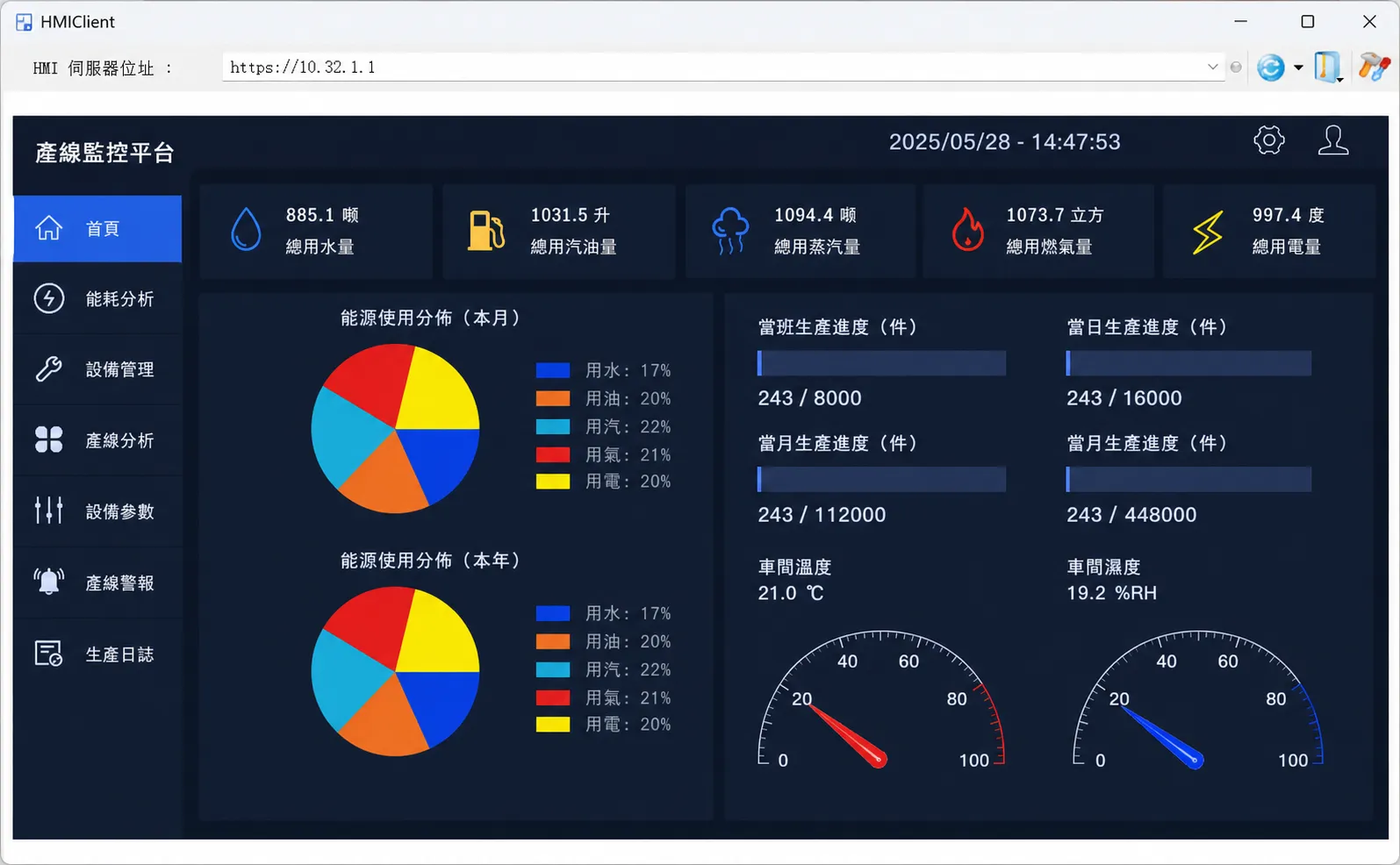Open the user profile icon

tap(1333, 140)
